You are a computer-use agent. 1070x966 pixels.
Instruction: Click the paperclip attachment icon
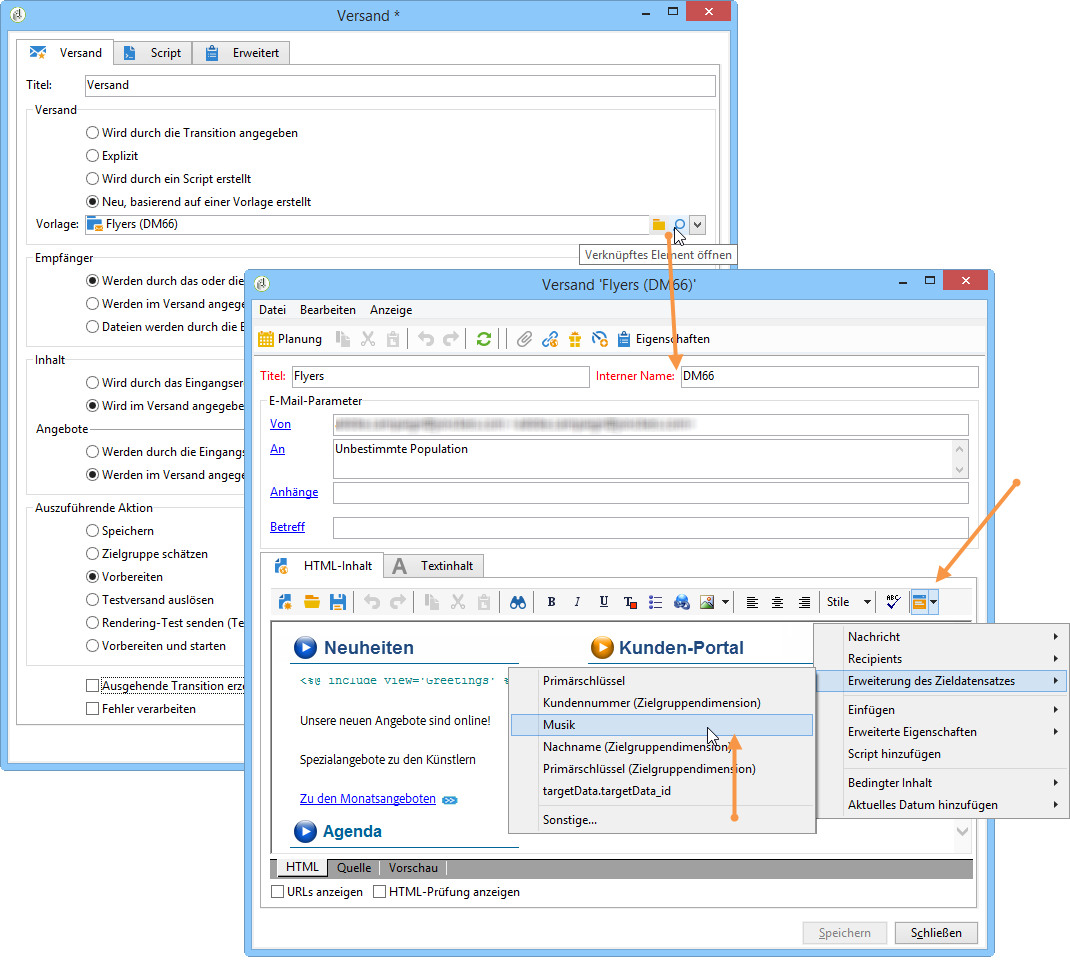(524, 339)
